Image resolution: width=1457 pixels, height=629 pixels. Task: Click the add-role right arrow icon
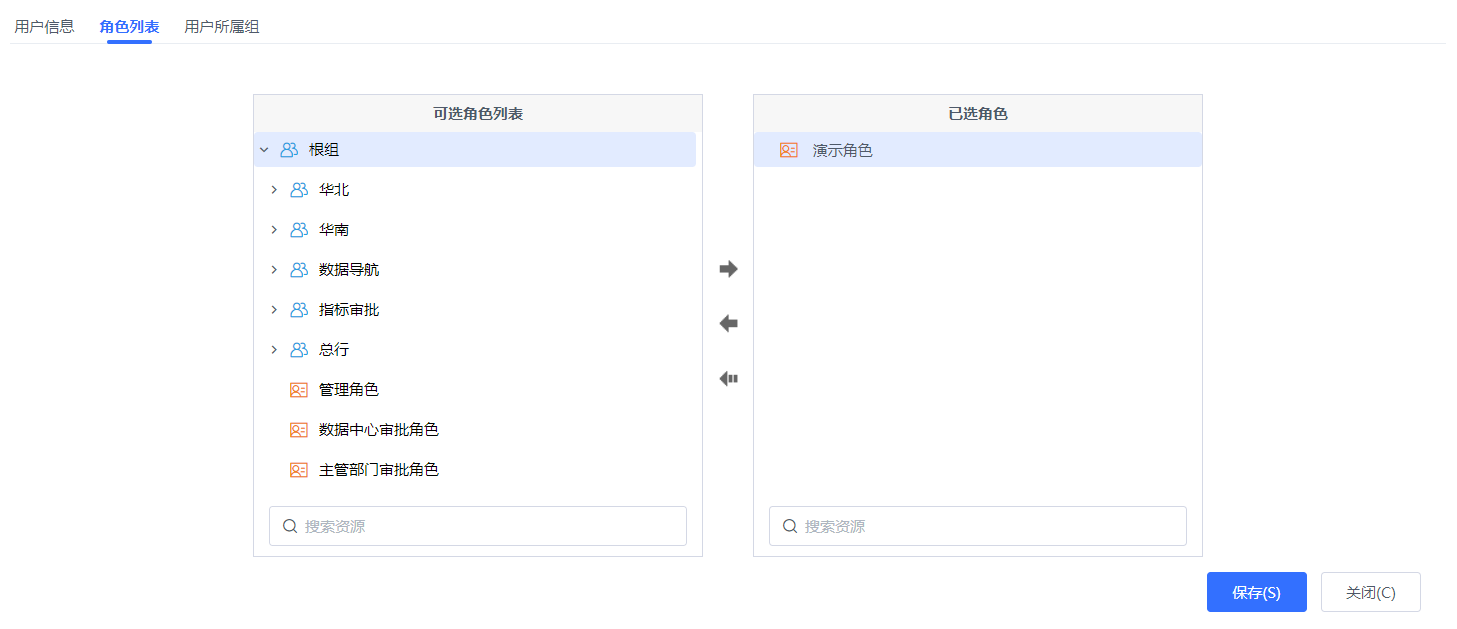click(729, 269)
